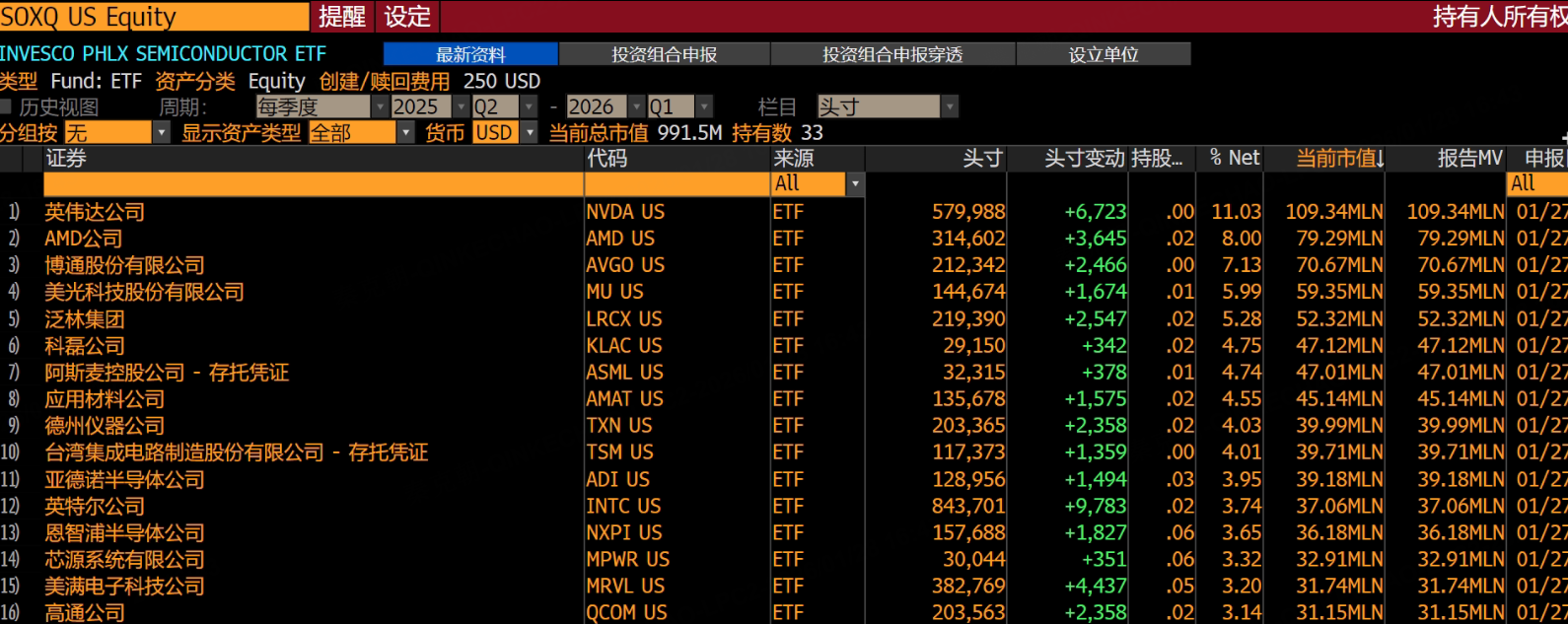Select the 最新资料 tab
Viewport: 1568px width, 624px height.
pos(470,54)
